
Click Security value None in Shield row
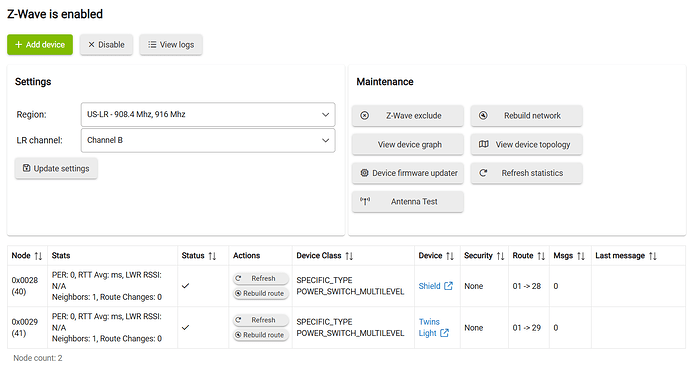click(473, 286)
